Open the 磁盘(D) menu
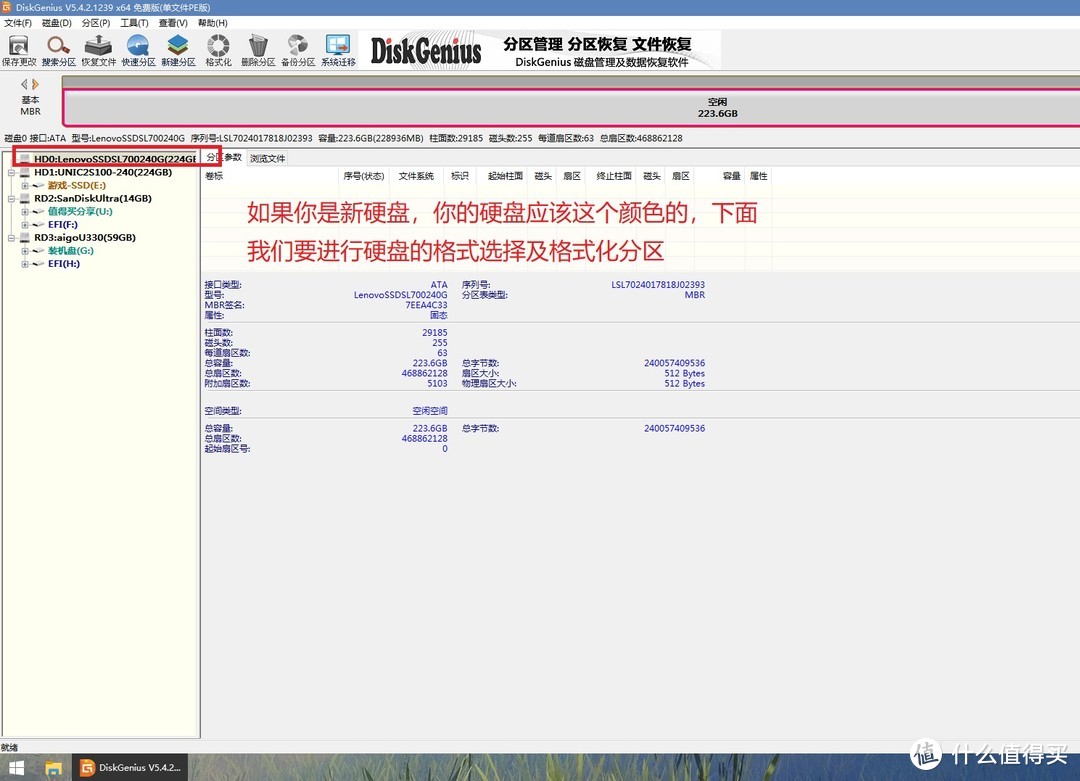 (x=55, y=23)
